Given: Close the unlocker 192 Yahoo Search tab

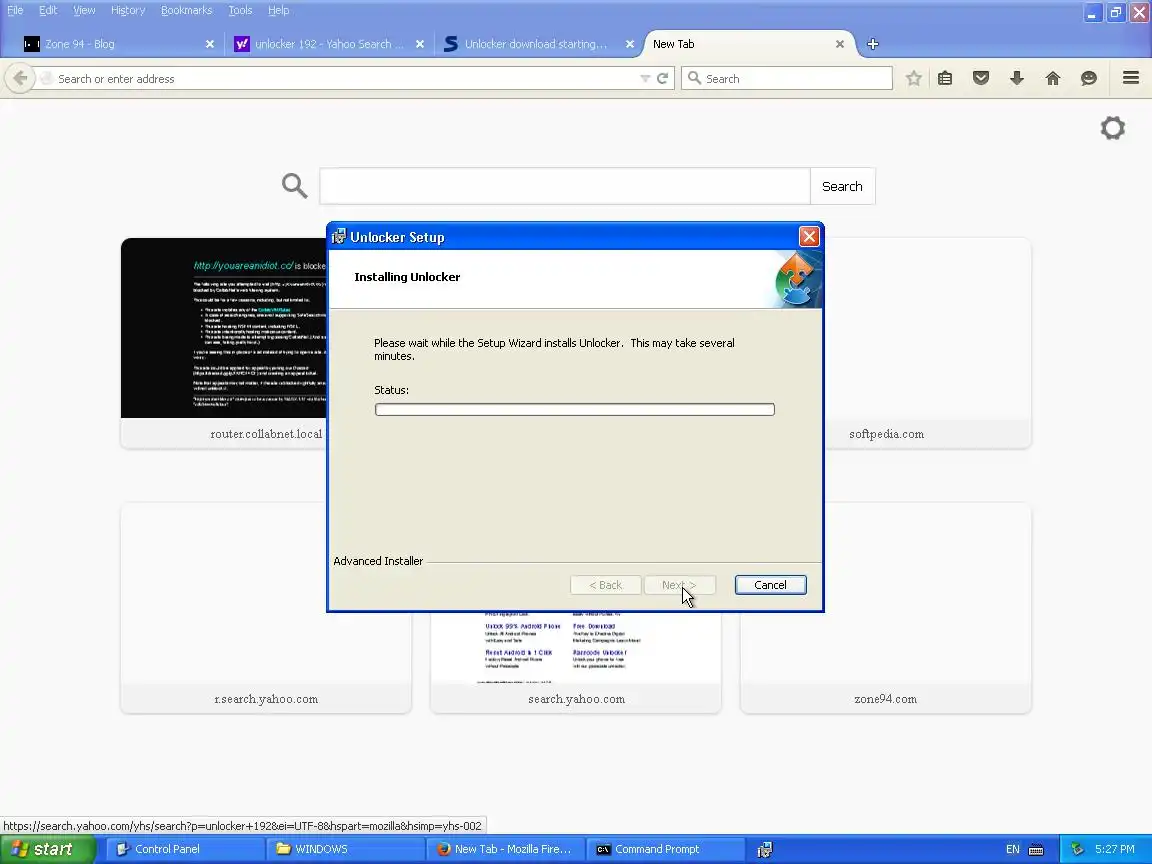Looking at the screenshot, I should click(420, 44).
